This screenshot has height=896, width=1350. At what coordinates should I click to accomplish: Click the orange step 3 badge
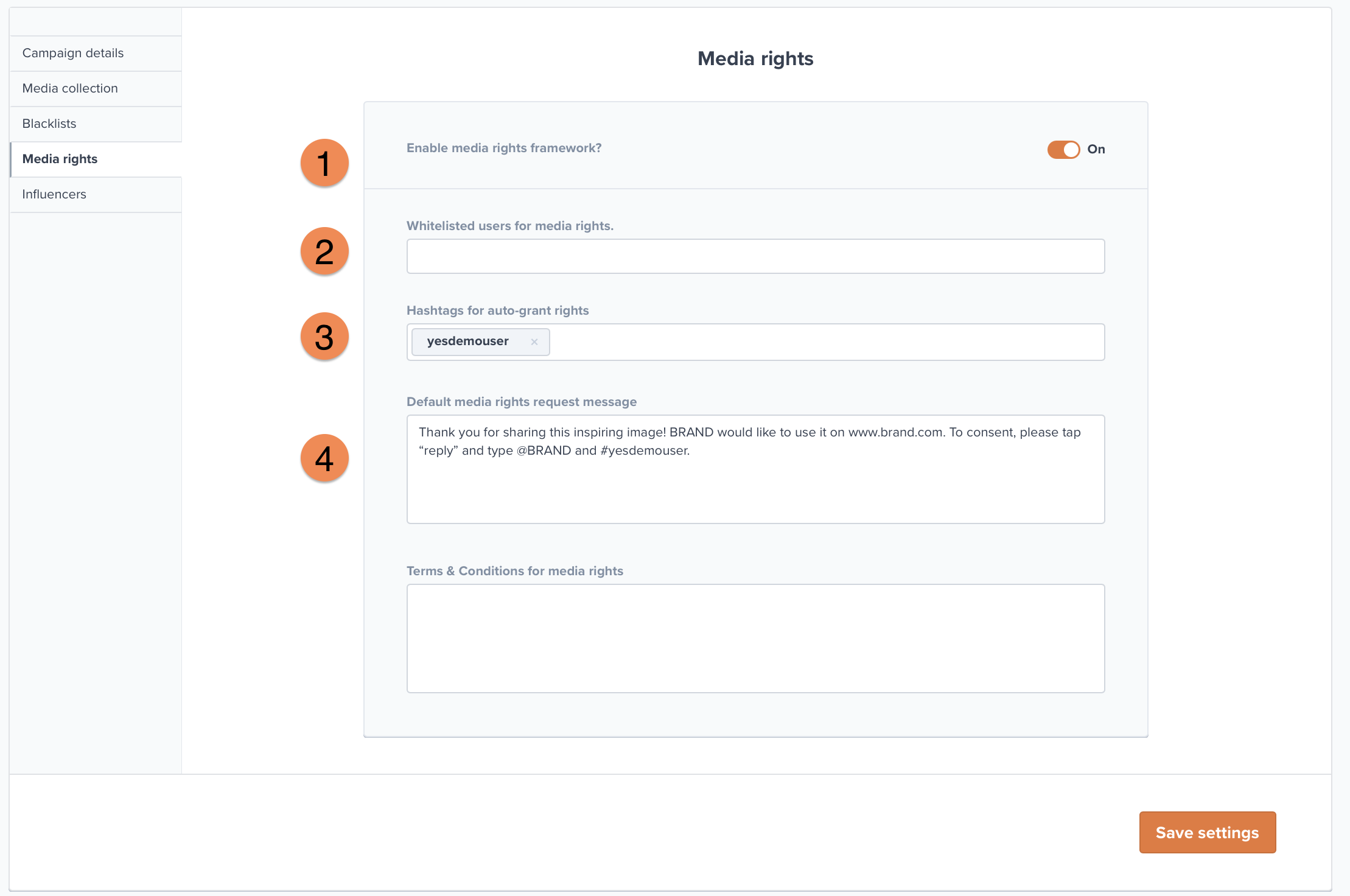(x=324, y=337)
